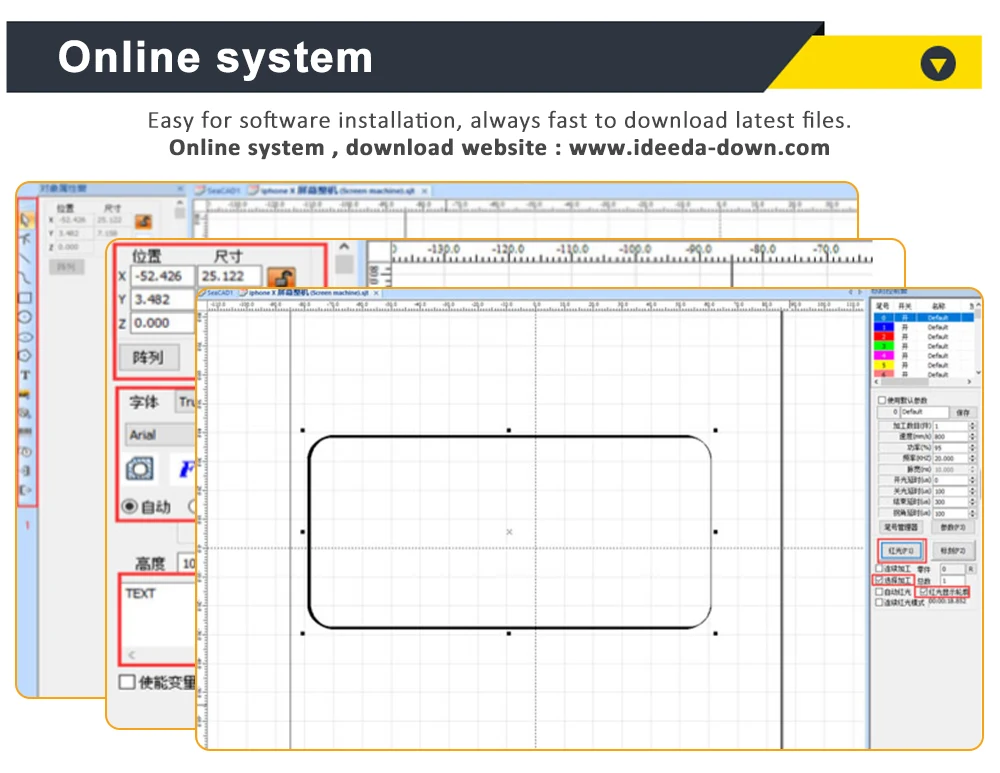Enable the 使用默认参数 checkbox
The width and height of the screenshot is (1000, 773).
[882, 401]
